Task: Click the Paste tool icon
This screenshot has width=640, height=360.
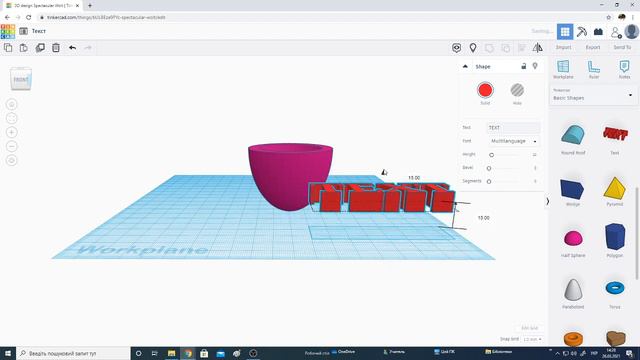Action: click(24, 48)
